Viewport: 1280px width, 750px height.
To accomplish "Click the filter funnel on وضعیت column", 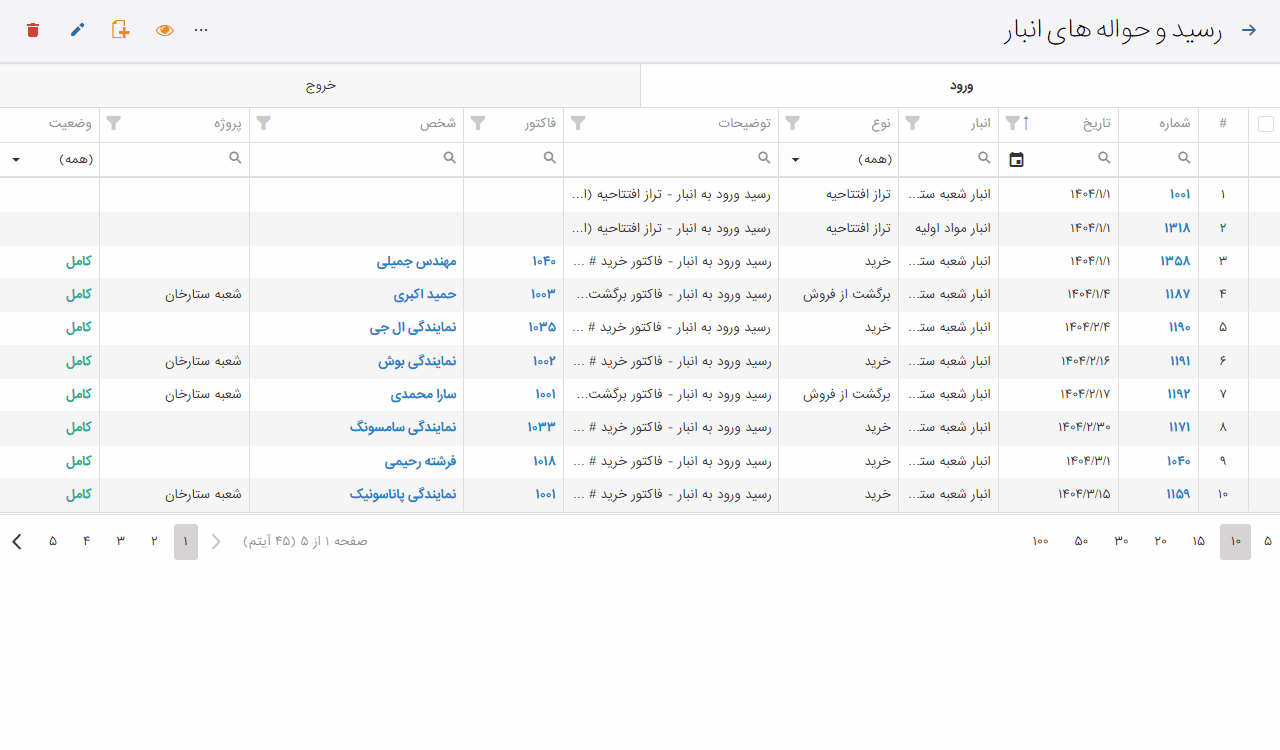I will (x=114, y=123).
